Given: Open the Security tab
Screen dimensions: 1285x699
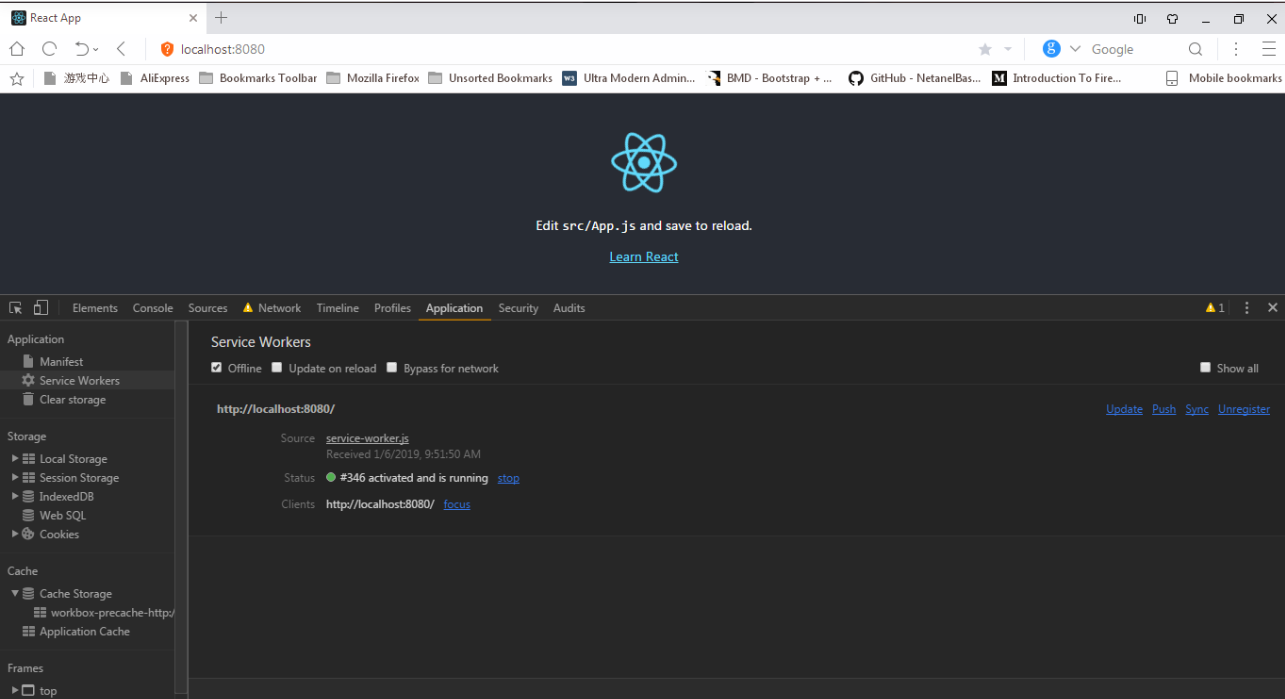Looking at the screenshot, I should pos(518,308).
